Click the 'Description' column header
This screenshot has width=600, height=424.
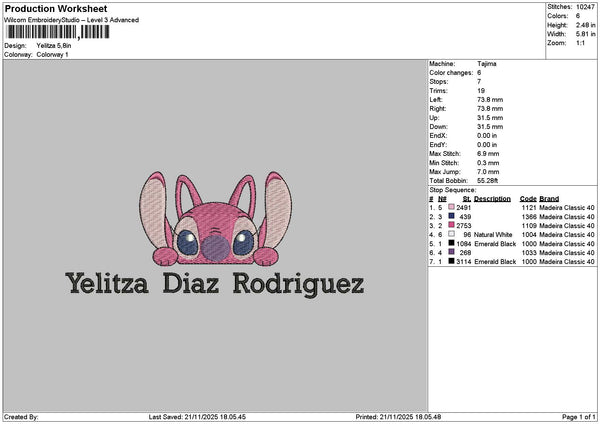click(x=492, y=199)
